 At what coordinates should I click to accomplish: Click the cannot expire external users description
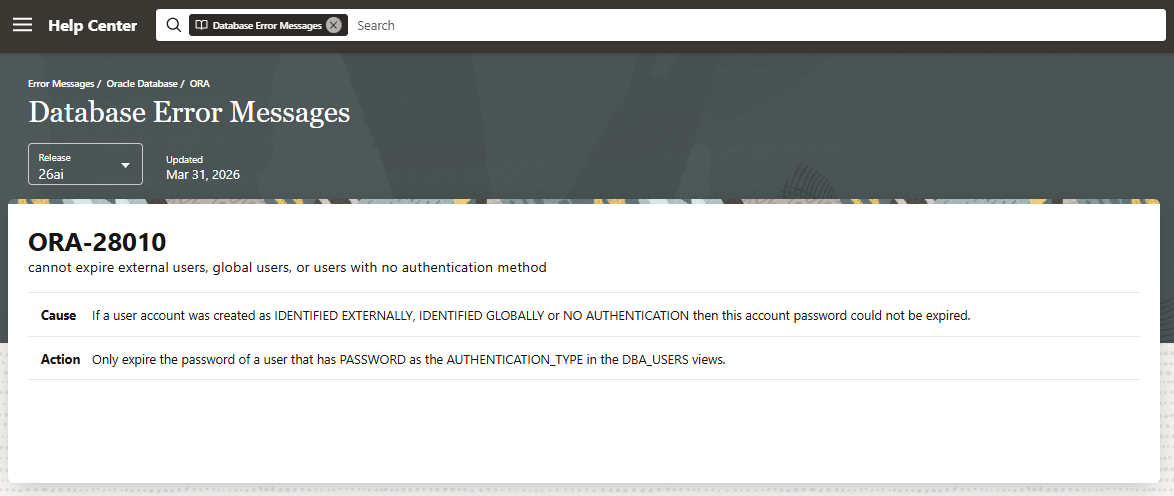288,267
